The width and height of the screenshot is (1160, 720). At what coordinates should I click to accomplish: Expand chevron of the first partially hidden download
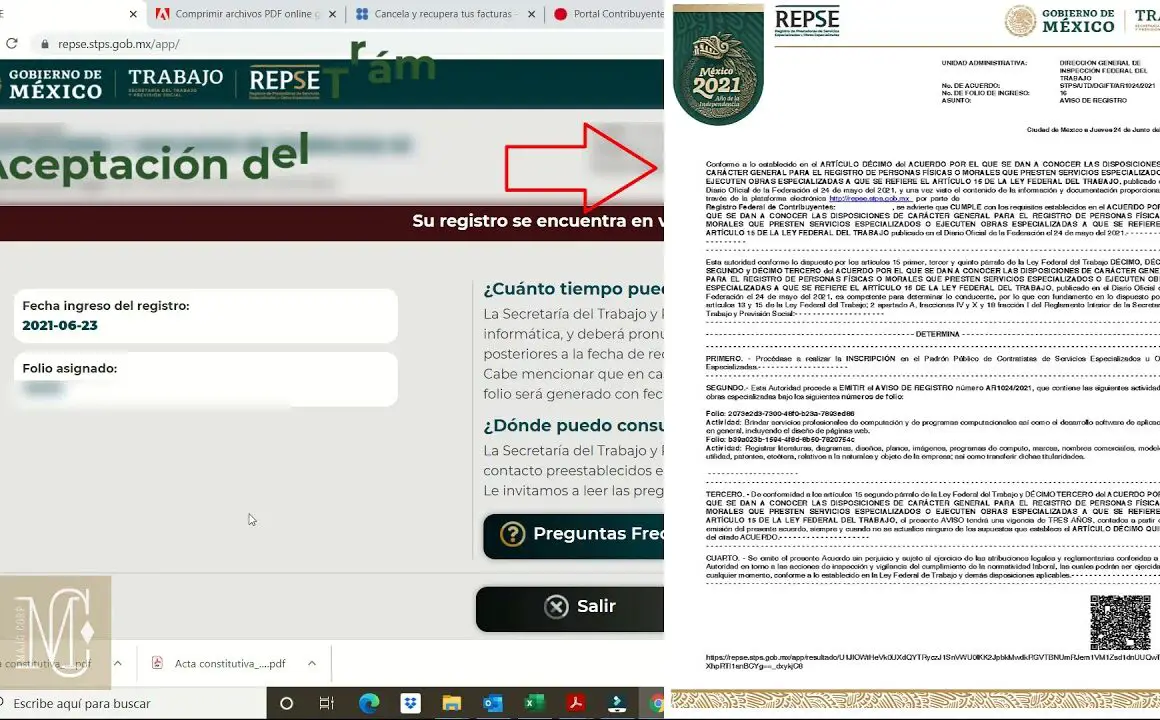point(118,664)
